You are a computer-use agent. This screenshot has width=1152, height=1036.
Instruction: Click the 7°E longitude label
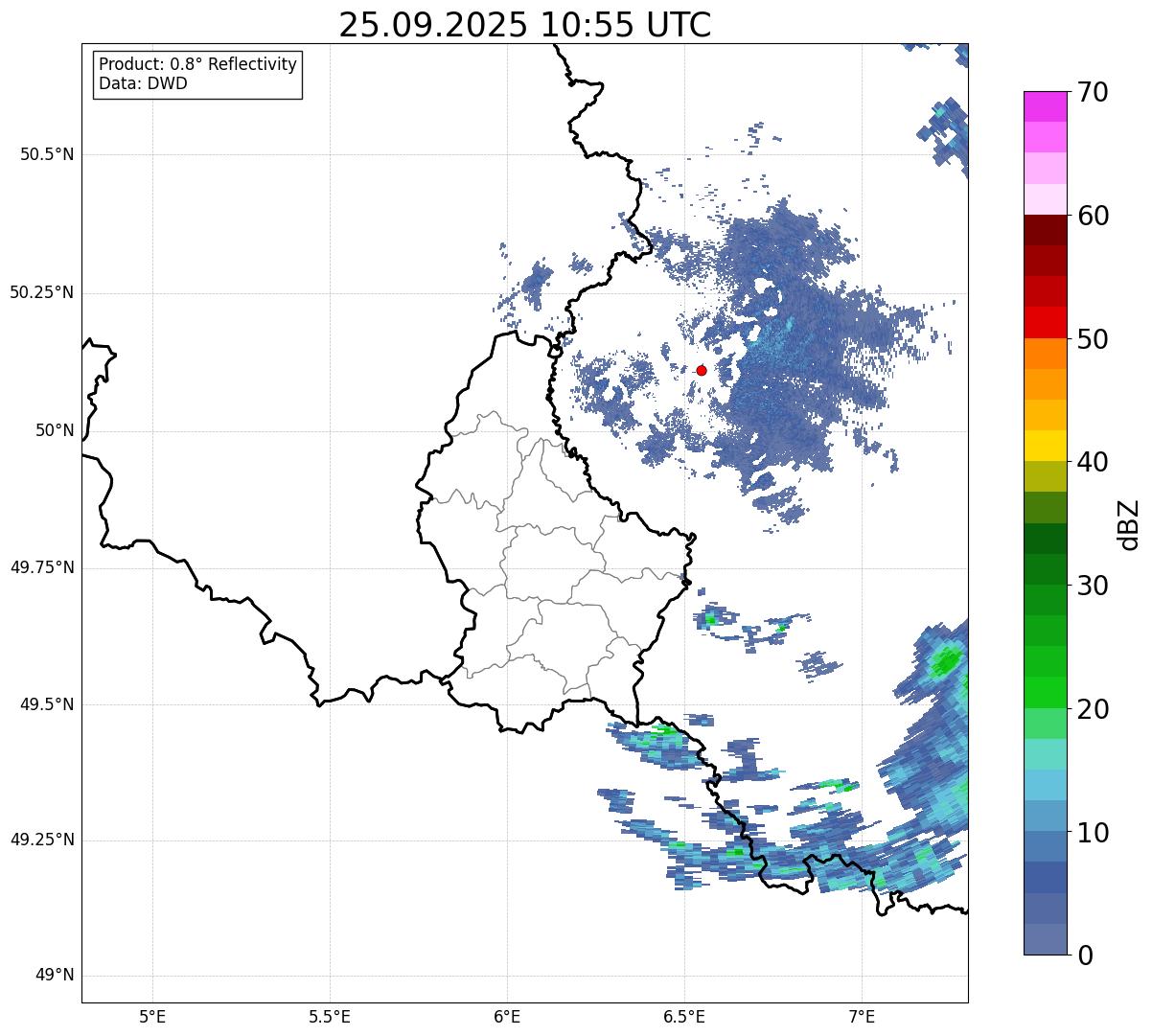[x=862, y=1016]
